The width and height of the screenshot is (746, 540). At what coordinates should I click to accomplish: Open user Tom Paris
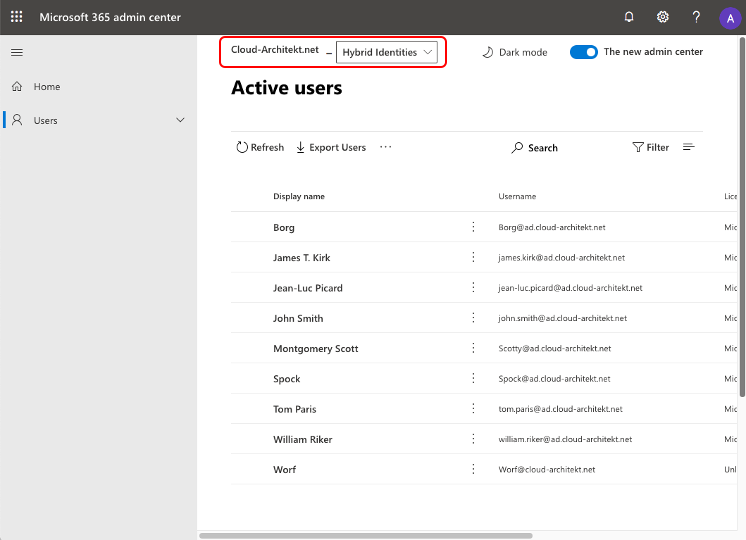pos(294,409)
